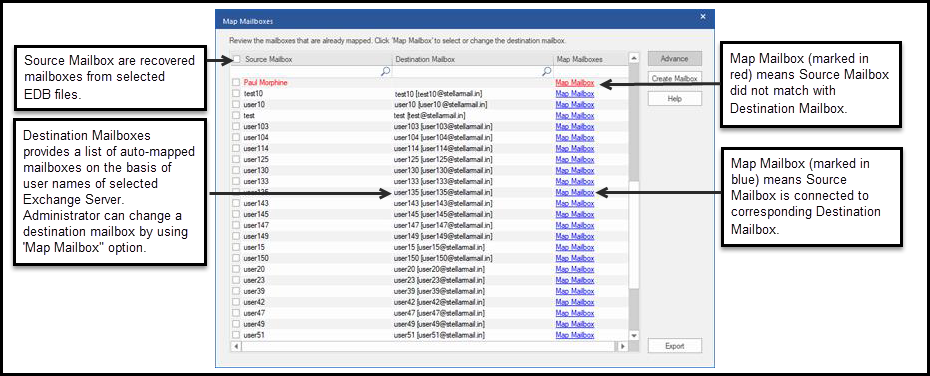Close the Map Mailboxes dialog
930x376 pixels.
coord(703,17)
